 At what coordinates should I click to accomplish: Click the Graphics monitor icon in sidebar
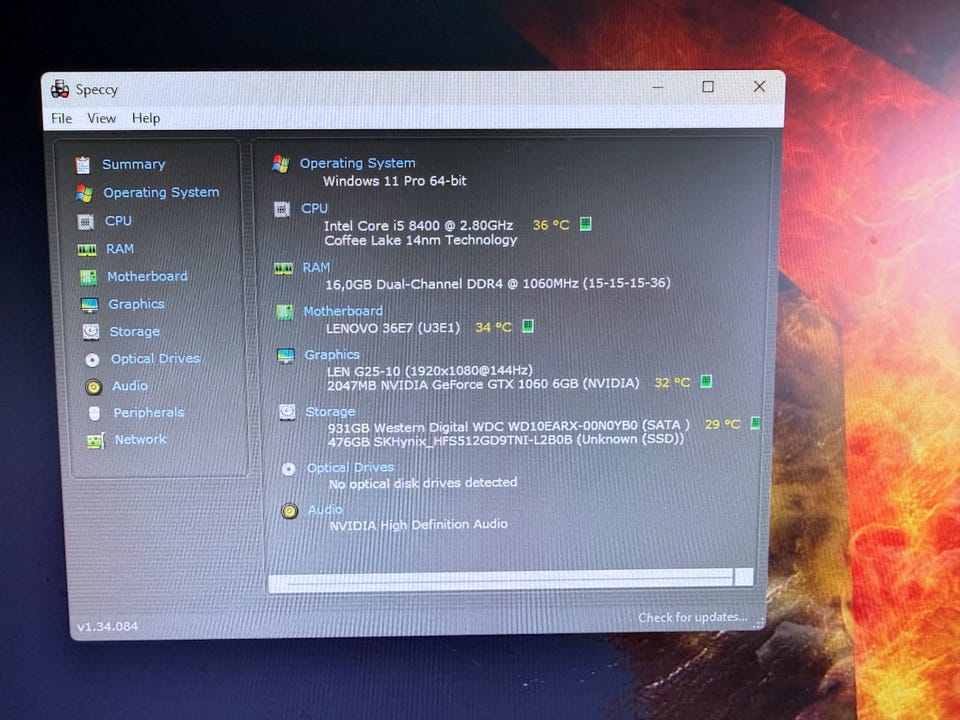89,304
